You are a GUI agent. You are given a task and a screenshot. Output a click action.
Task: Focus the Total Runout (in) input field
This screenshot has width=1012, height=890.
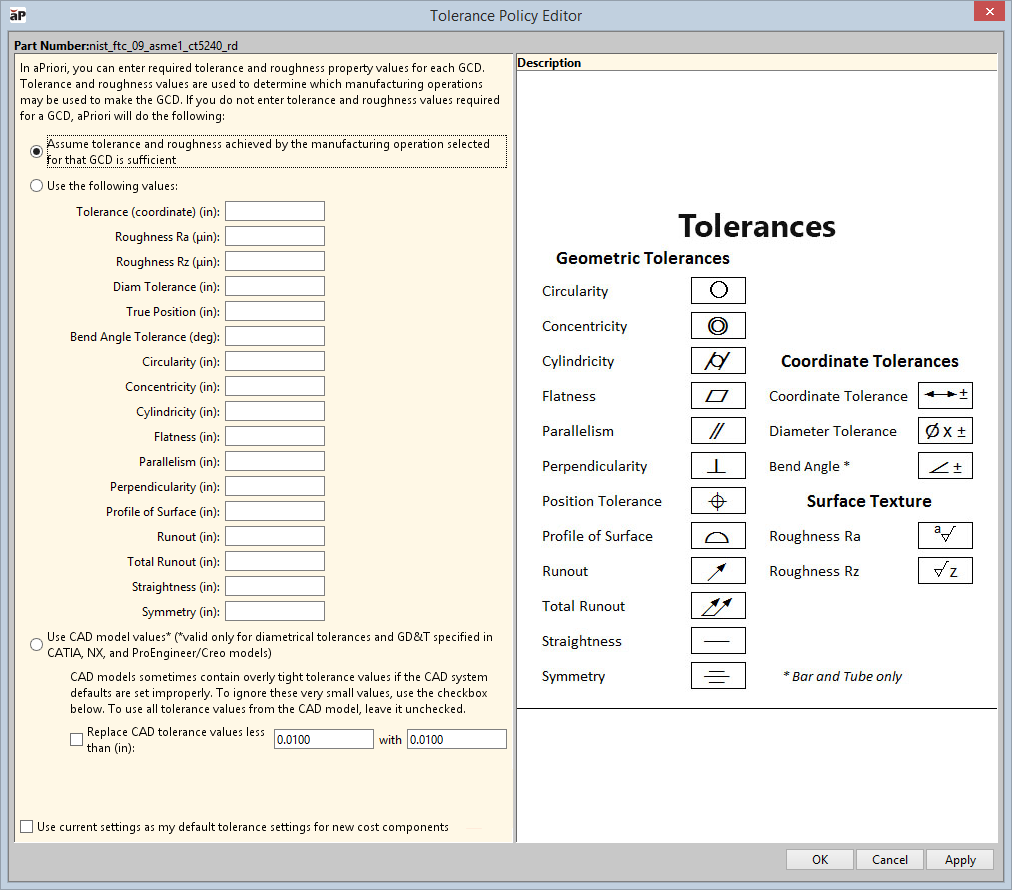tap(275, 561)
